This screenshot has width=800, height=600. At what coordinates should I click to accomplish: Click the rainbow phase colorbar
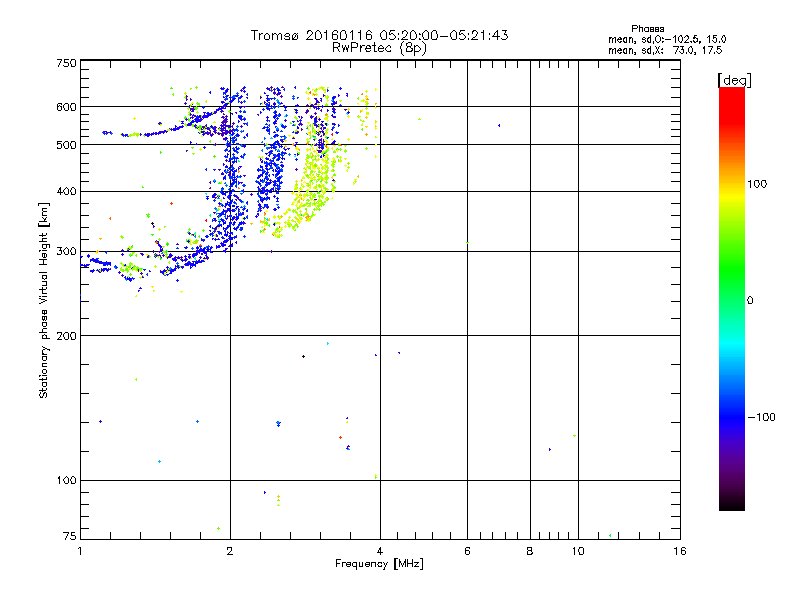(x=732, y=298)
